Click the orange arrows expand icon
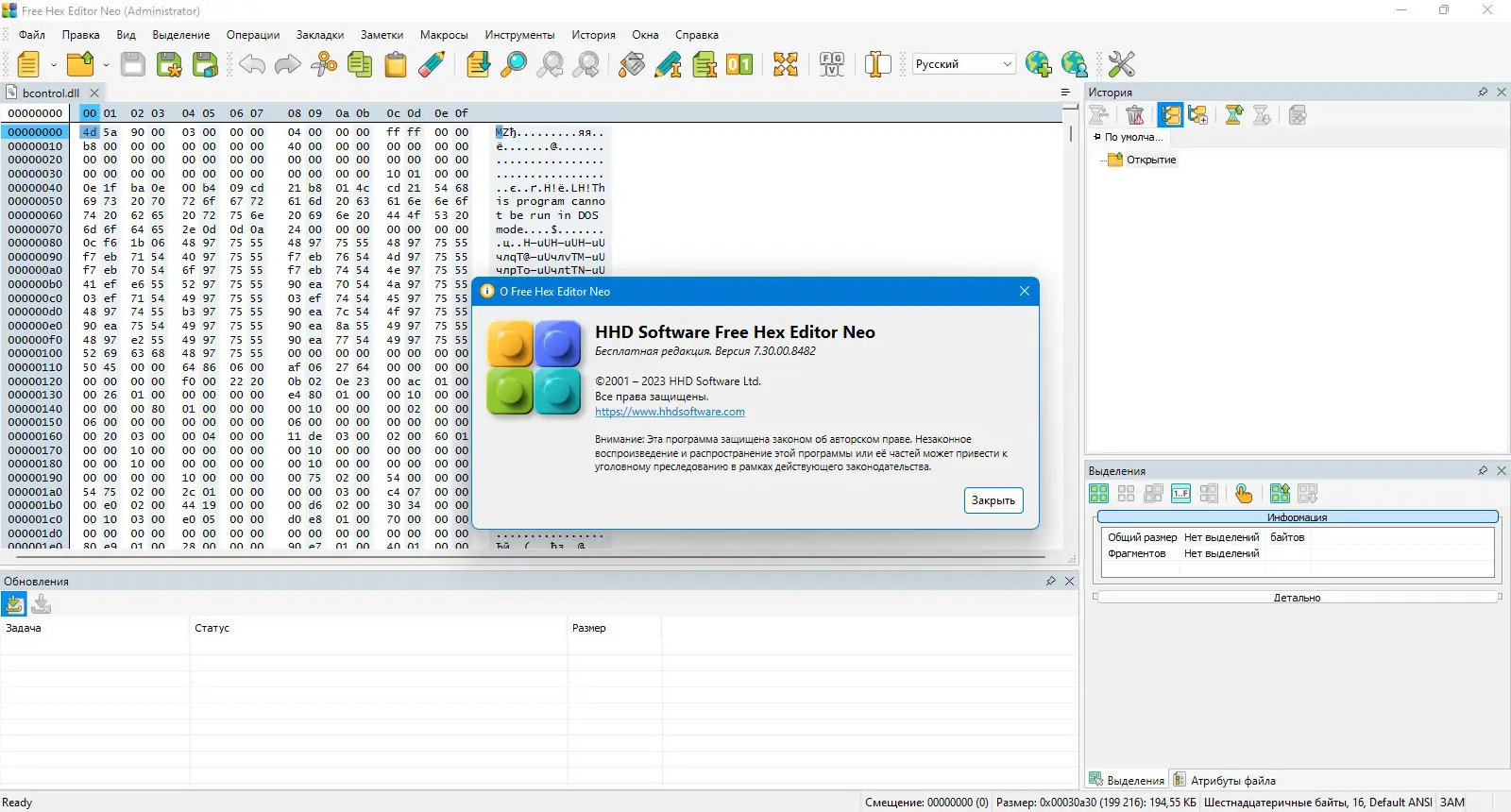The height and width of the screenshot is (812, 1511). (786, 64)
